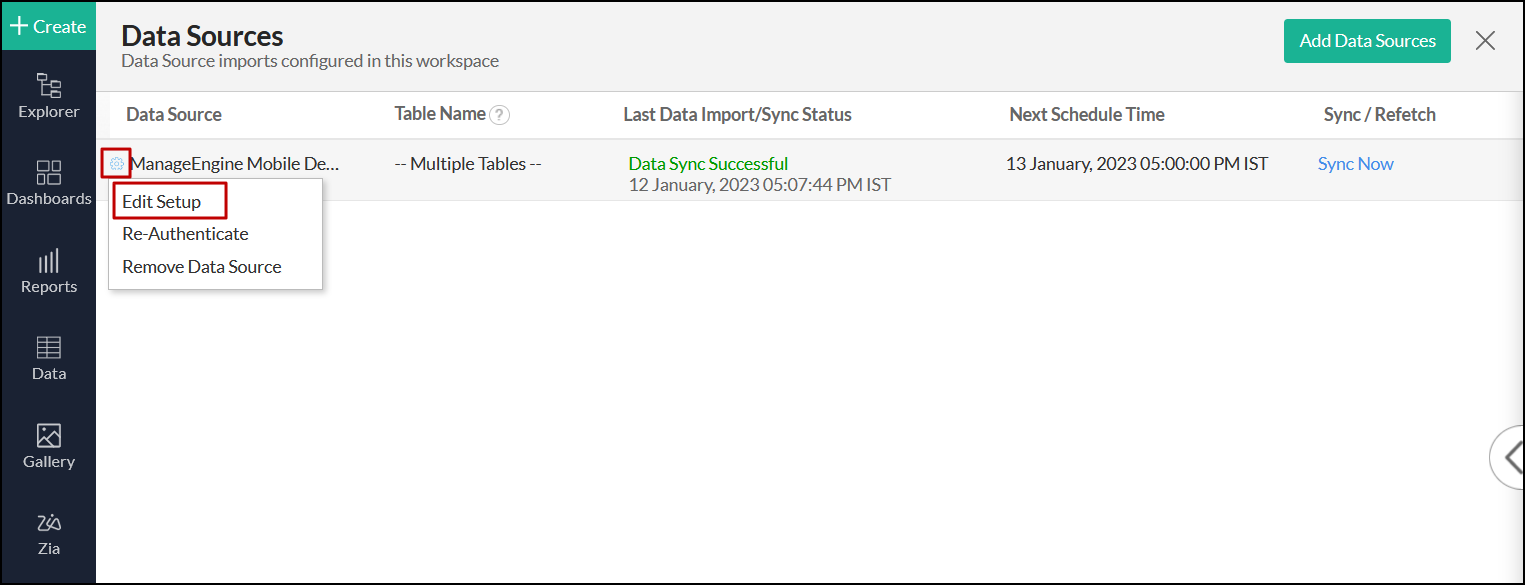Screen dimensions: 1525x585
Task: Open the Gallery sidebar icon
Action: pyautogui.click(x=48, y=446)
